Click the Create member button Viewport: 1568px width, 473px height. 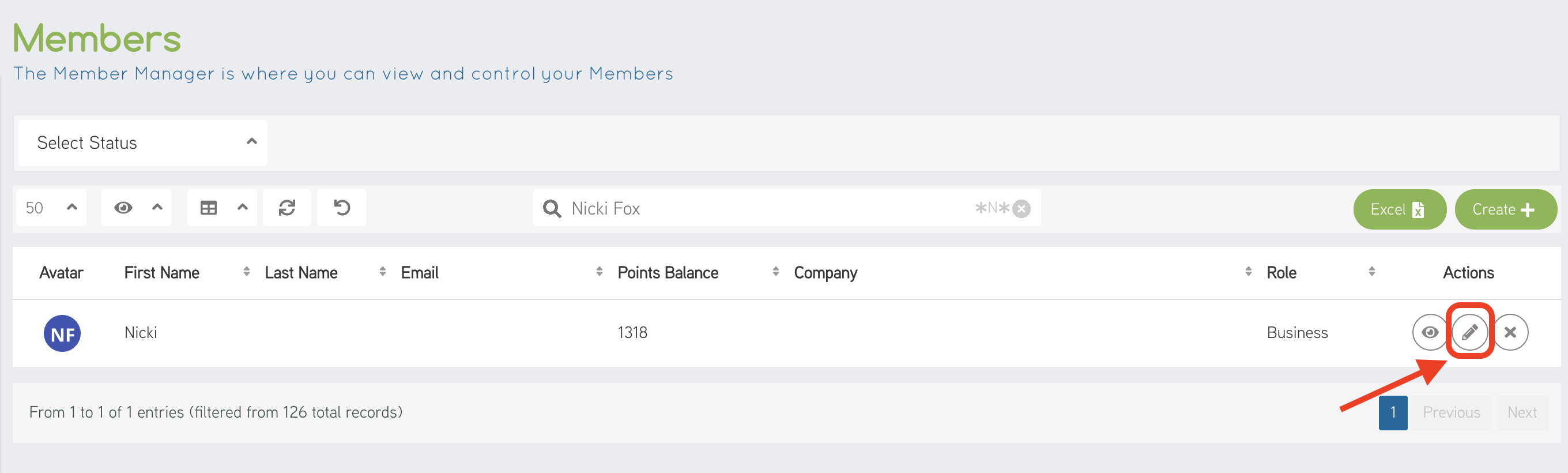[x=1505, y=209]
